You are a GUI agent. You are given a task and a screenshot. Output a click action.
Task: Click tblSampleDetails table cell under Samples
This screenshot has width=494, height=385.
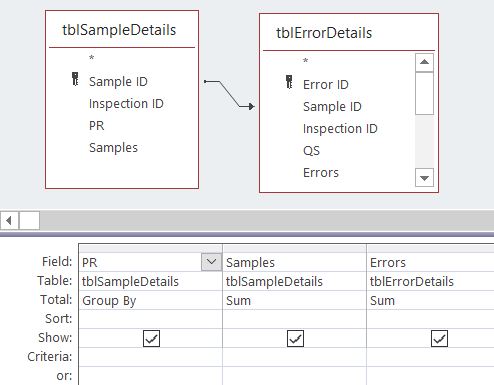tap(295, 281)
